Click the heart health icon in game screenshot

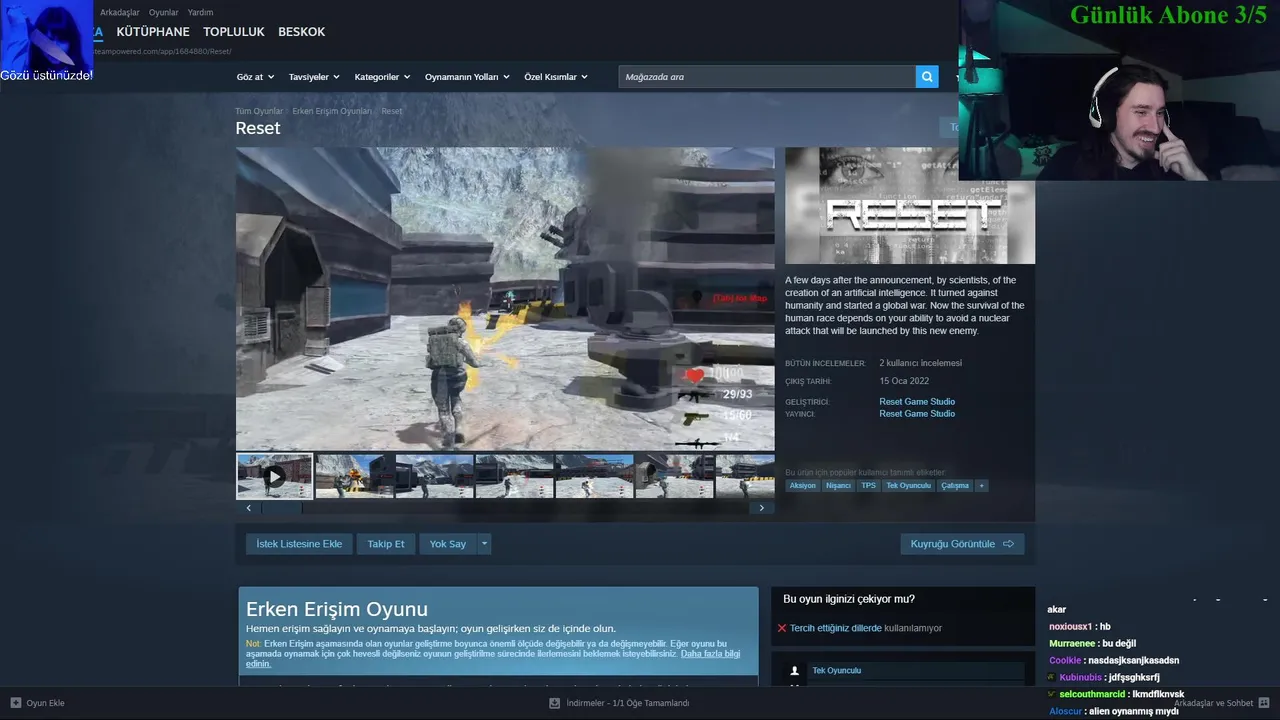tap(693, 376)
